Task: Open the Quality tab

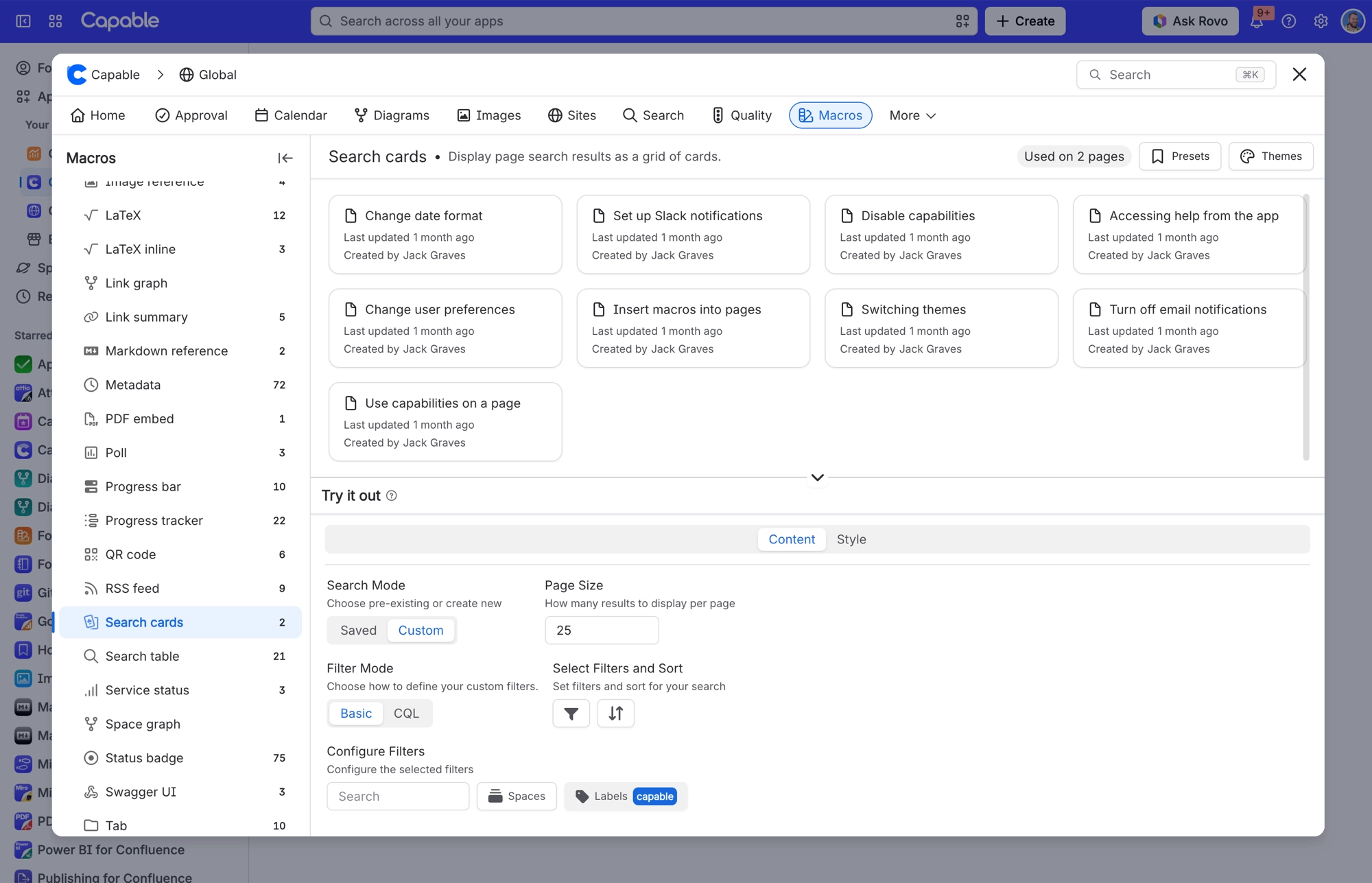Action: (x=742, y=115)
